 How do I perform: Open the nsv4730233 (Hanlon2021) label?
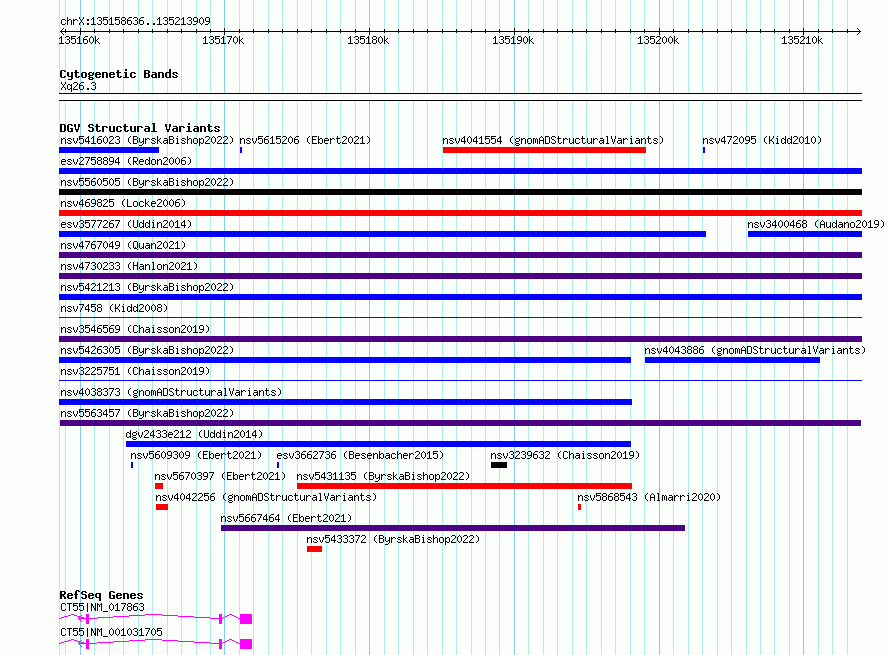[x=129, y=266]
